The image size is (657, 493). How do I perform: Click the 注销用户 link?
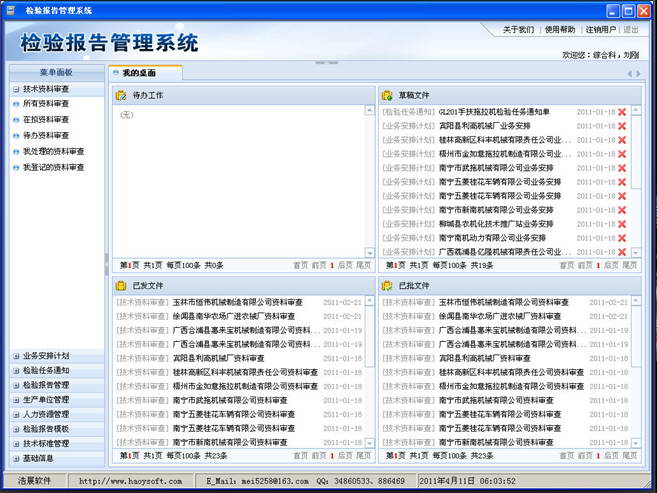601,30
